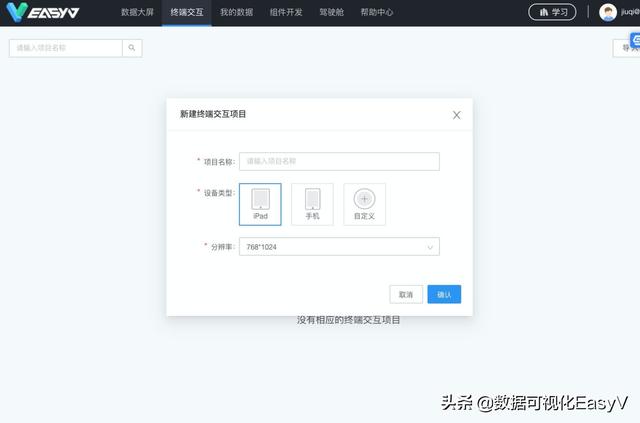Click the 项目名称 input field
Image resolution: width=640 pixels, height=423 pixels.
coord(339,161)
